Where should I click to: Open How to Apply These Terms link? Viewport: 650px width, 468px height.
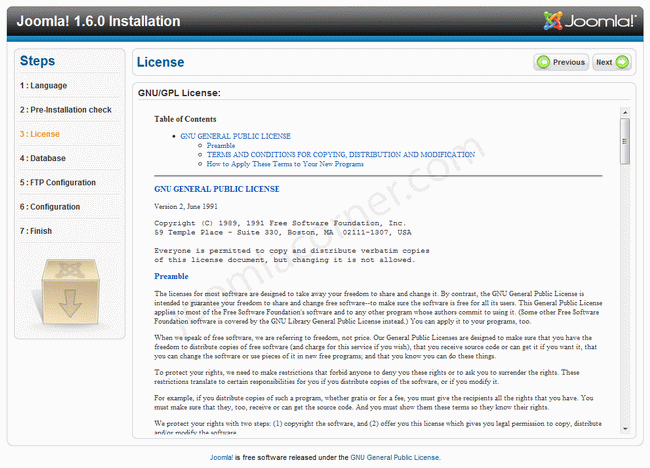[x=285, y=164]
